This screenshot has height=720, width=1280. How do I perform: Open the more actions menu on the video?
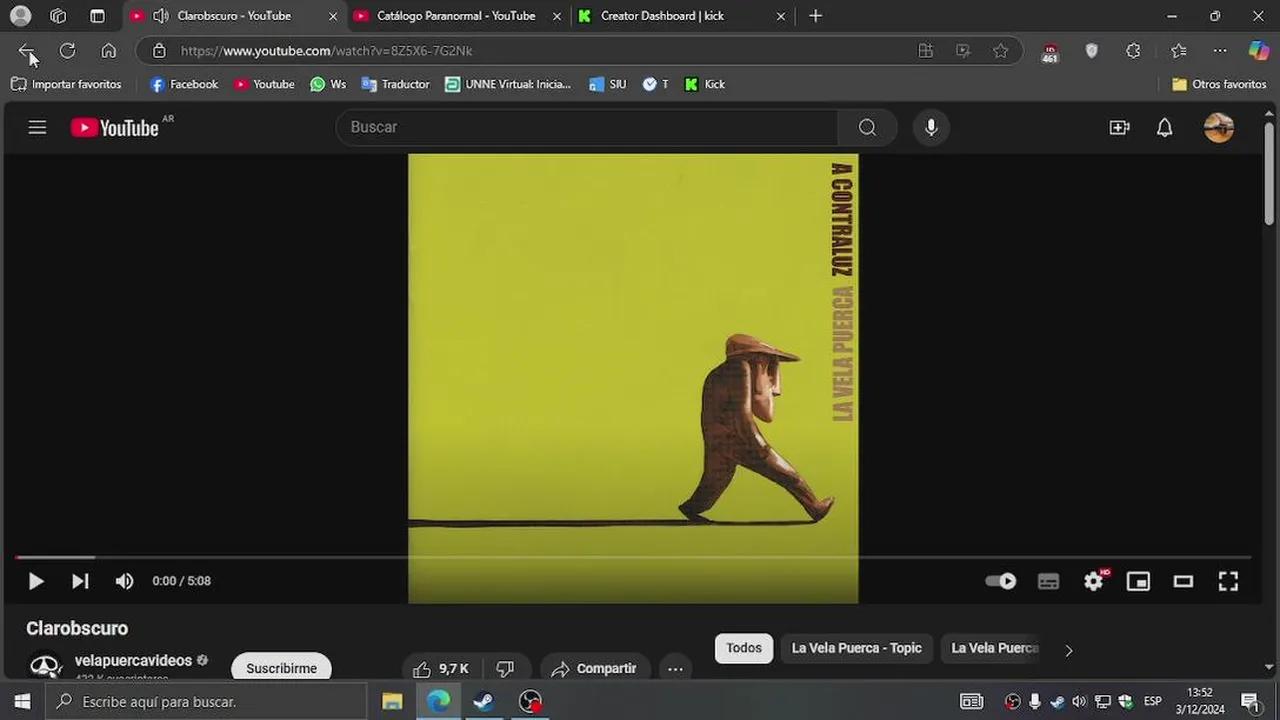point(675,668)
